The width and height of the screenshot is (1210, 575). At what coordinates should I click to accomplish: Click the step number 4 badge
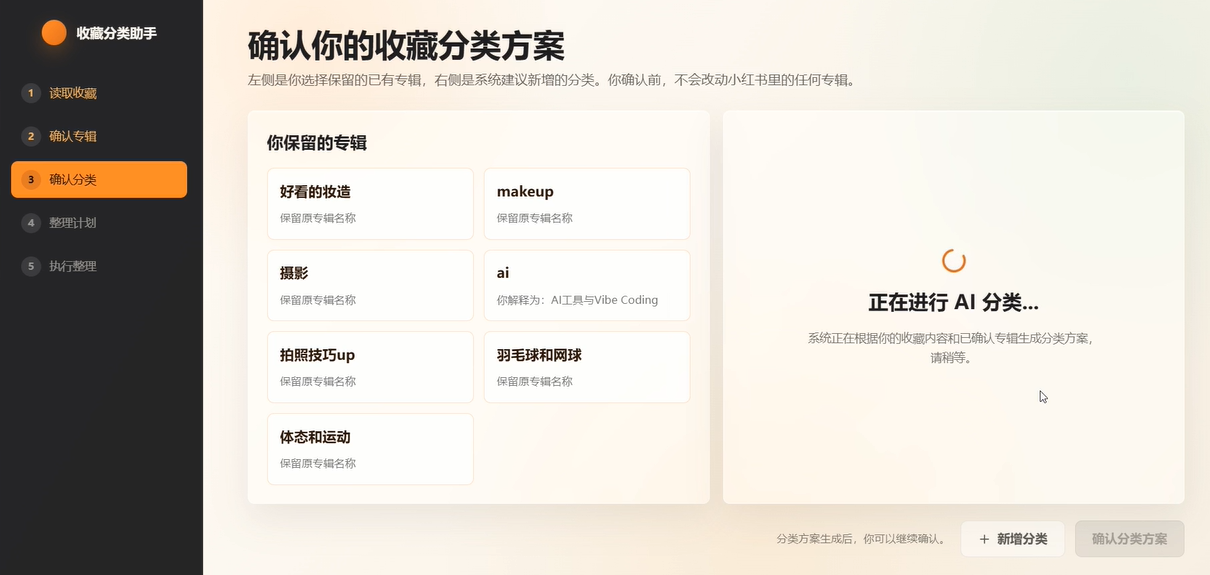pos(31,223)
